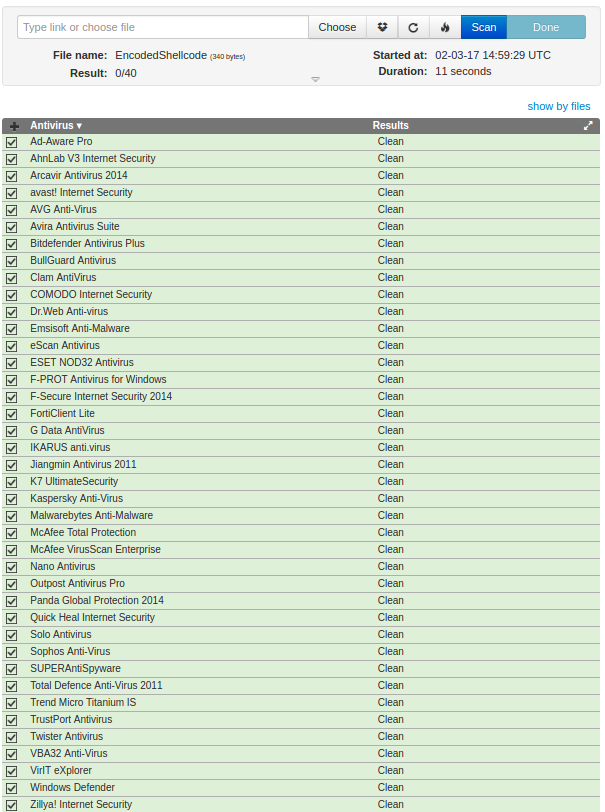Toggle the Zillya! Internet Security checkbox
Image resolution: width=605 pixels, height=812 pixels.
pos(12,805)
